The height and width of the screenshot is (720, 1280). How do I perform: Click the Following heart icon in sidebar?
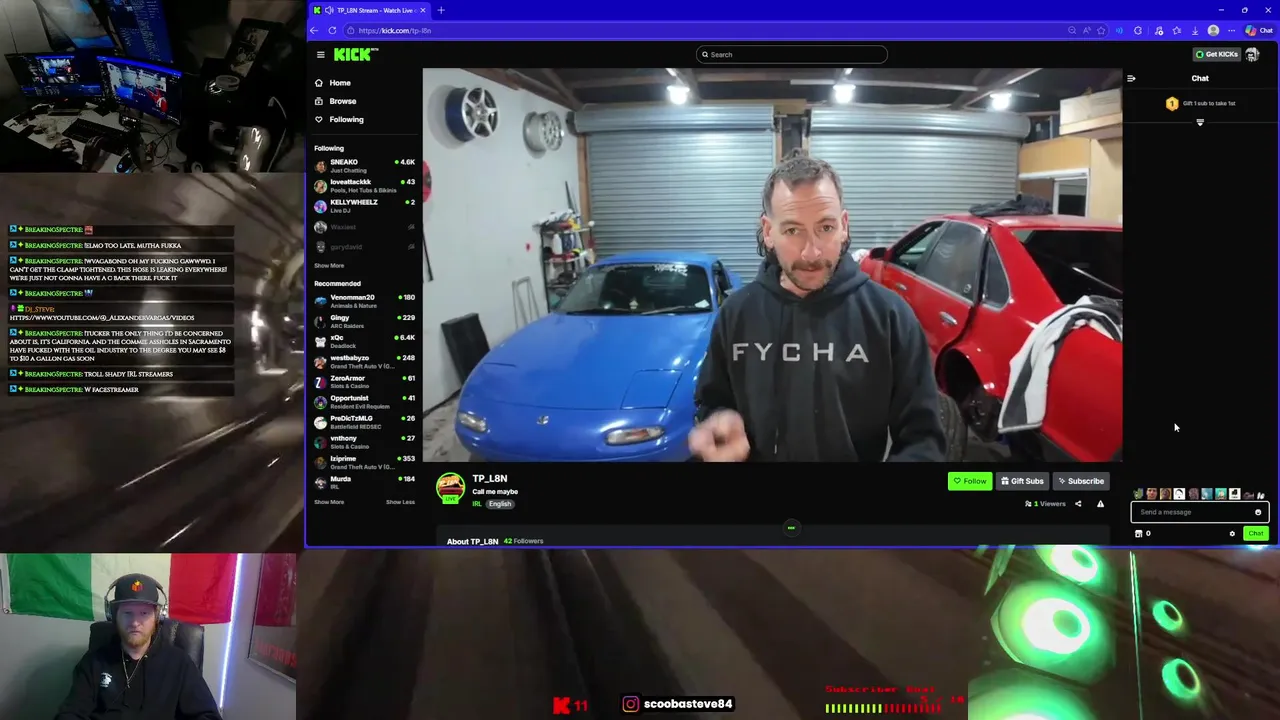click(319, 119)
